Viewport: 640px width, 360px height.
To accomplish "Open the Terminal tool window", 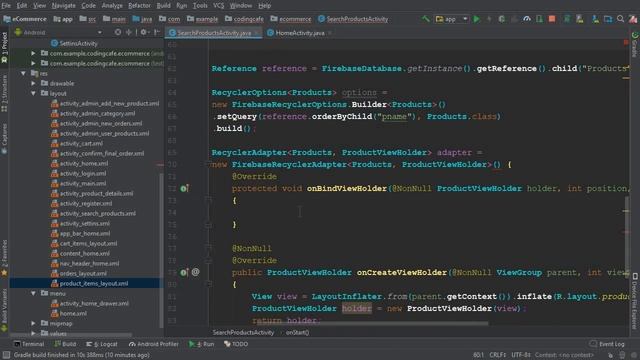I will coord(29,344).
